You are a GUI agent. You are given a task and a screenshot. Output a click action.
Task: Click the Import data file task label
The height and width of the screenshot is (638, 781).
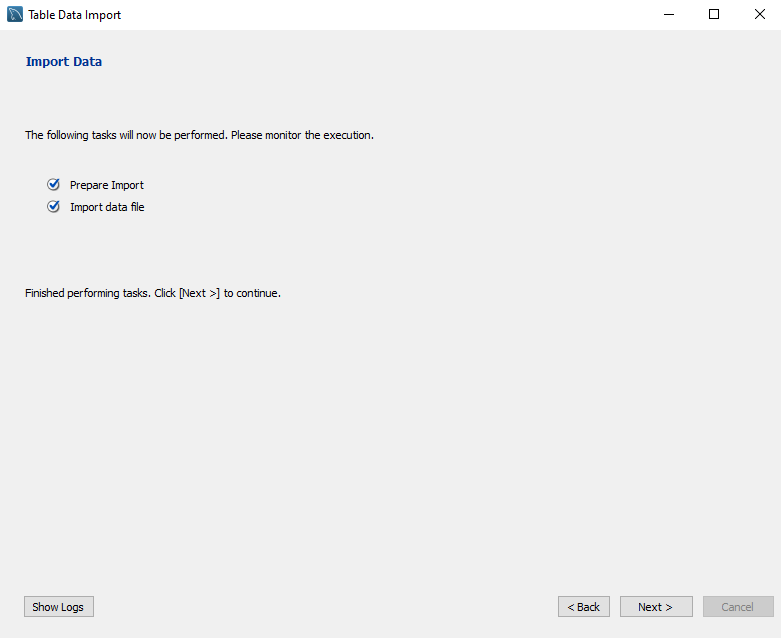[x=107, y=207]
